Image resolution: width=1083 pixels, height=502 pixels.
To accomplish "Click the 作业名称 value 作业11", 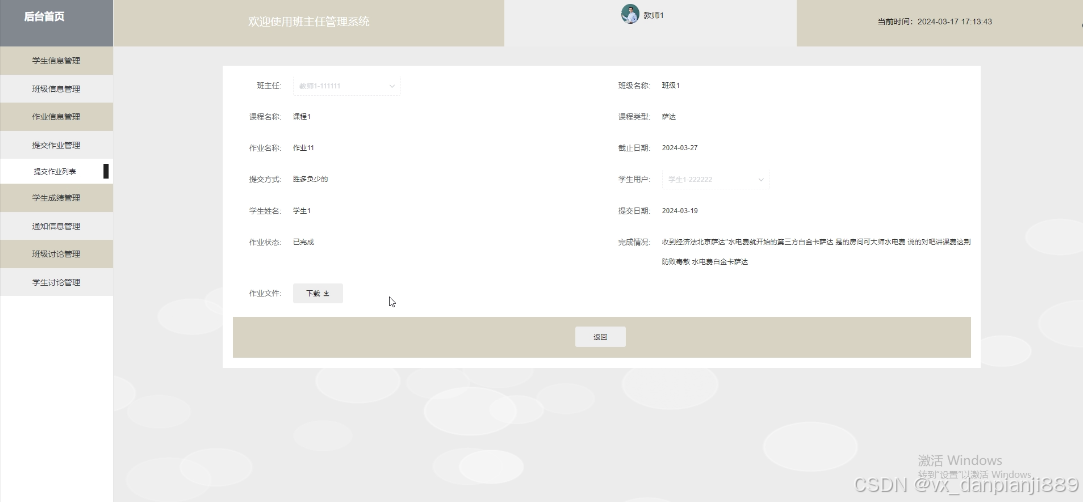I will (303, 148).
